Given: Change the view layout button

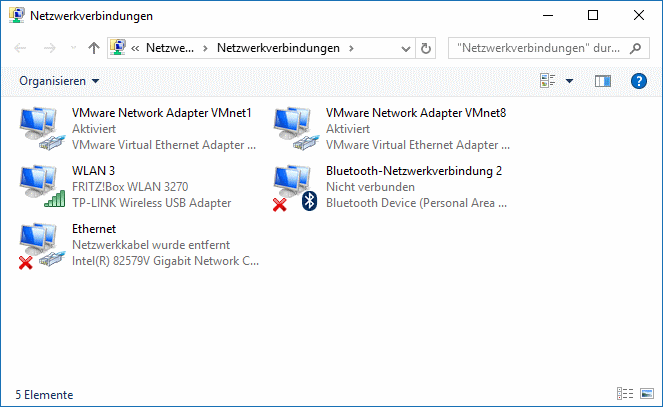Looking at the screenshot, I should tap(548, 81).
